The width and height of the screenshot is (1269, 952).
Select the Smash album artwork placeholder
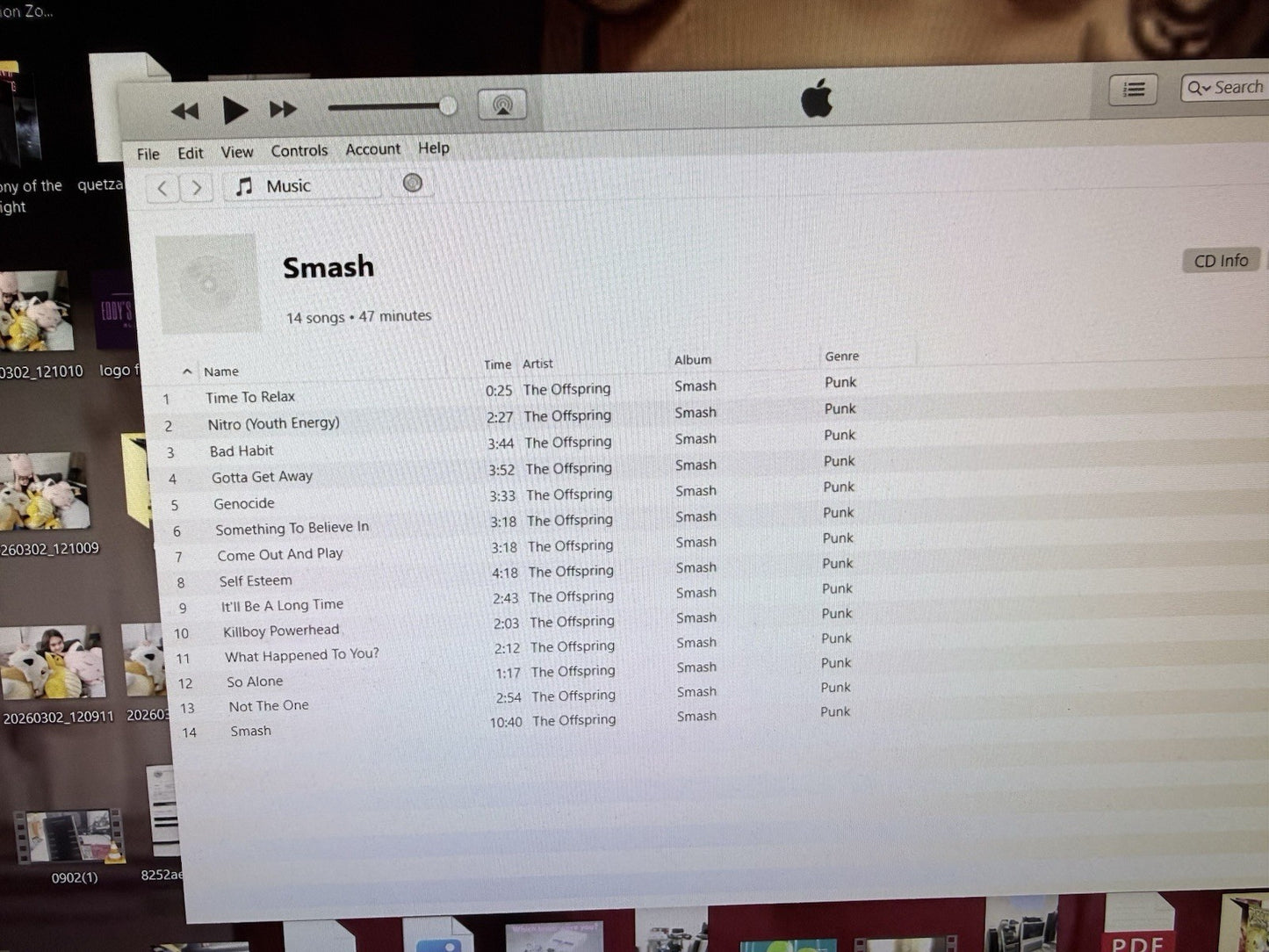pyautogui.click(x=207, y=284)
